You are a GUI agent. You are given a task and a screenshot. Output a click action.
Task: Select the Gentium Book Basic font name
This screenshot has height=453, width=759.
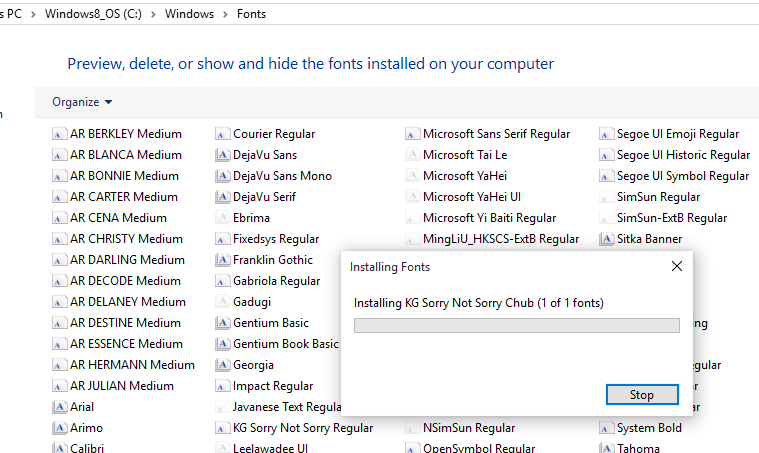[286, 344]
